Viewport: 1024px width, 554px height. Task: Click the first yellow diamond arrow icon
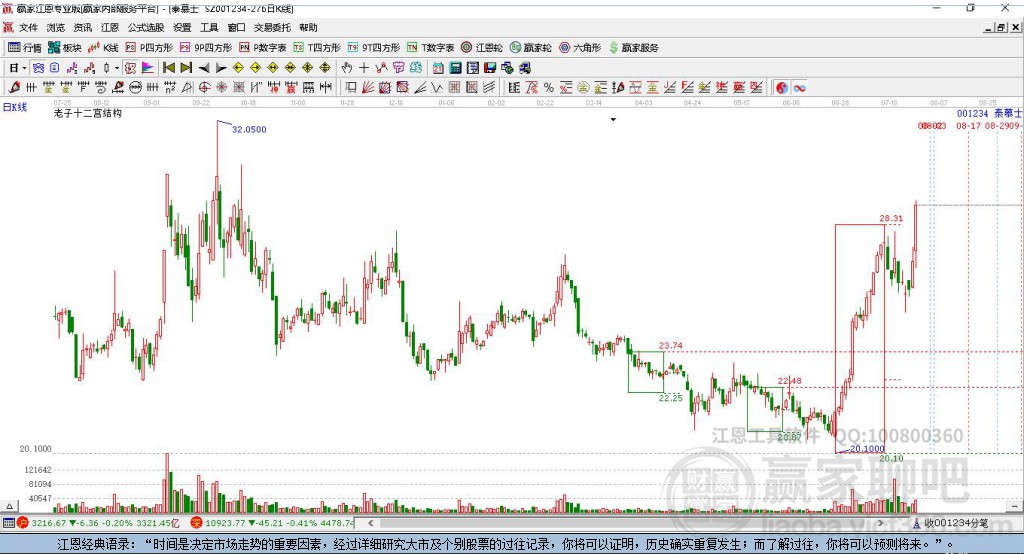point(238,68)
